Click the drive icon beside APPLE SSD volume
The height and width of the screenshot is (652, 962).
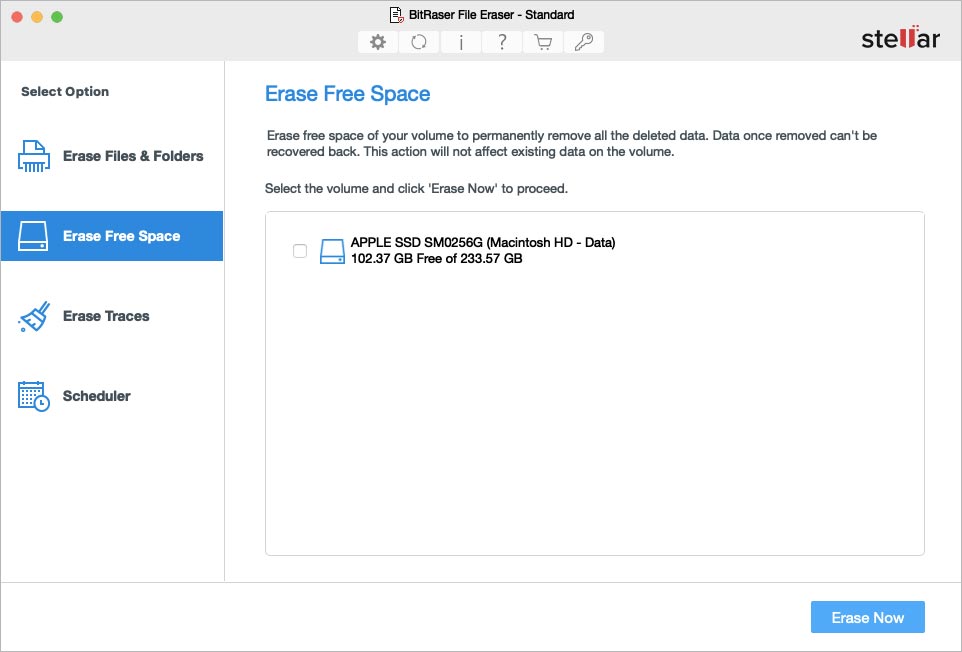point(332,251)
